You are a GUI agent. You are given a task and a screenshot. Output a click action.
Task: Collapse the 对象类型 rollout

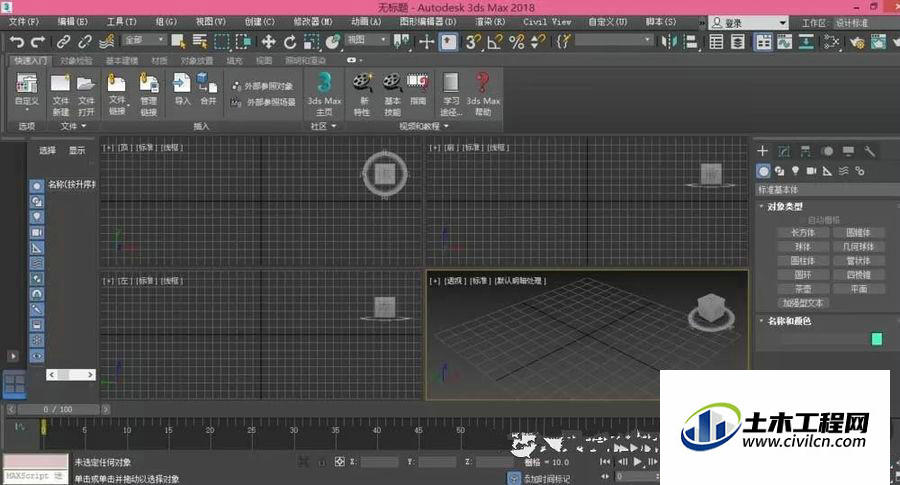785,206
